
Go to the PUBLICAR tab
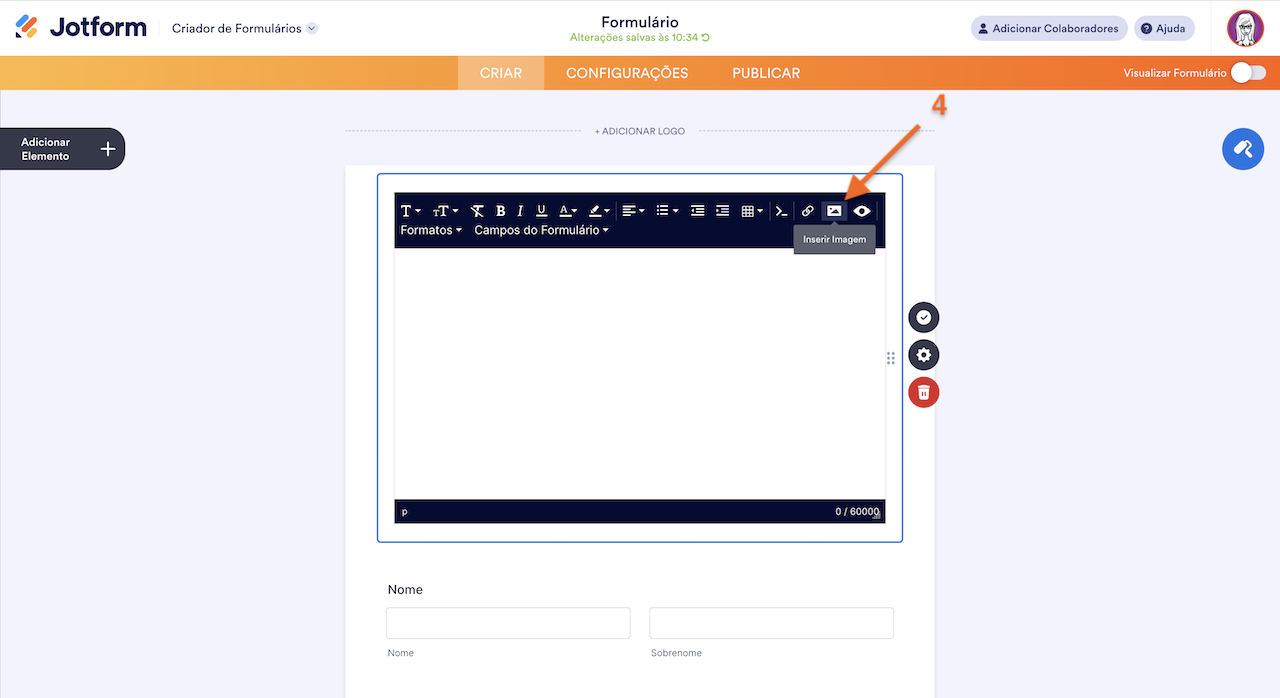click(x=766, y=73)
